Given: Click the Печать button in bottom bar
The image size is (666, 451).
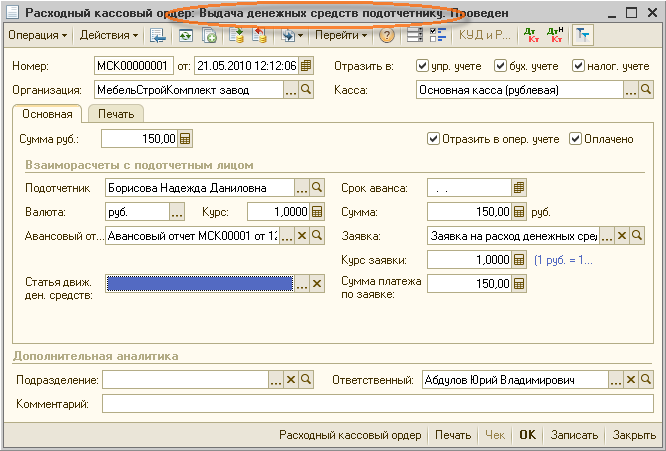Looking at the screenshot, I should (453, 435).
